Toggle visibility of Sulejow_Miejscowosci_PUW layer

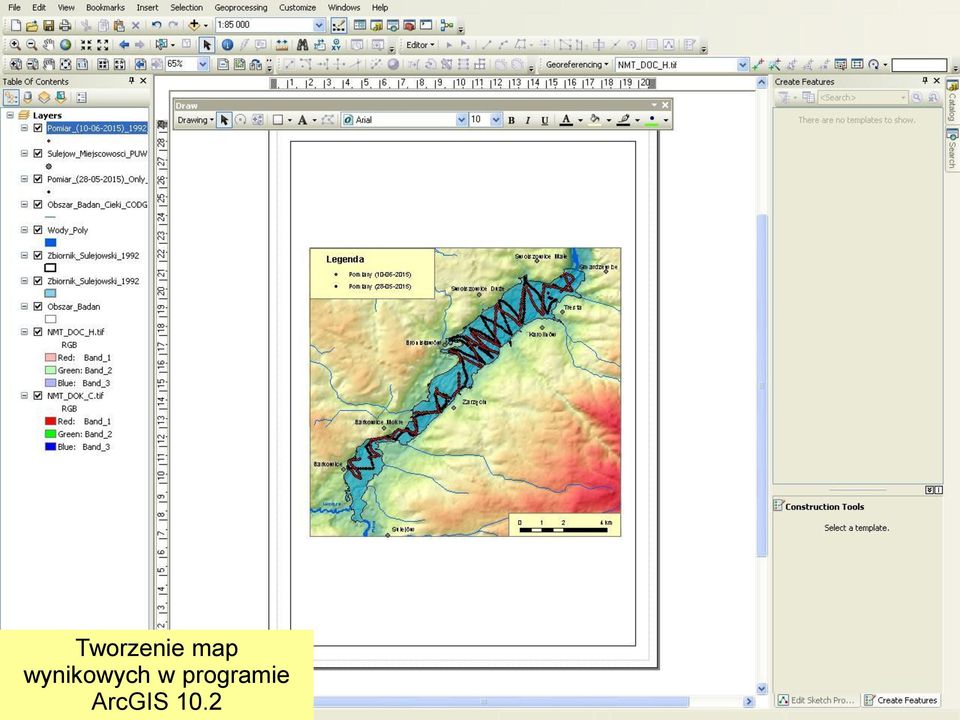click(38, 154)
